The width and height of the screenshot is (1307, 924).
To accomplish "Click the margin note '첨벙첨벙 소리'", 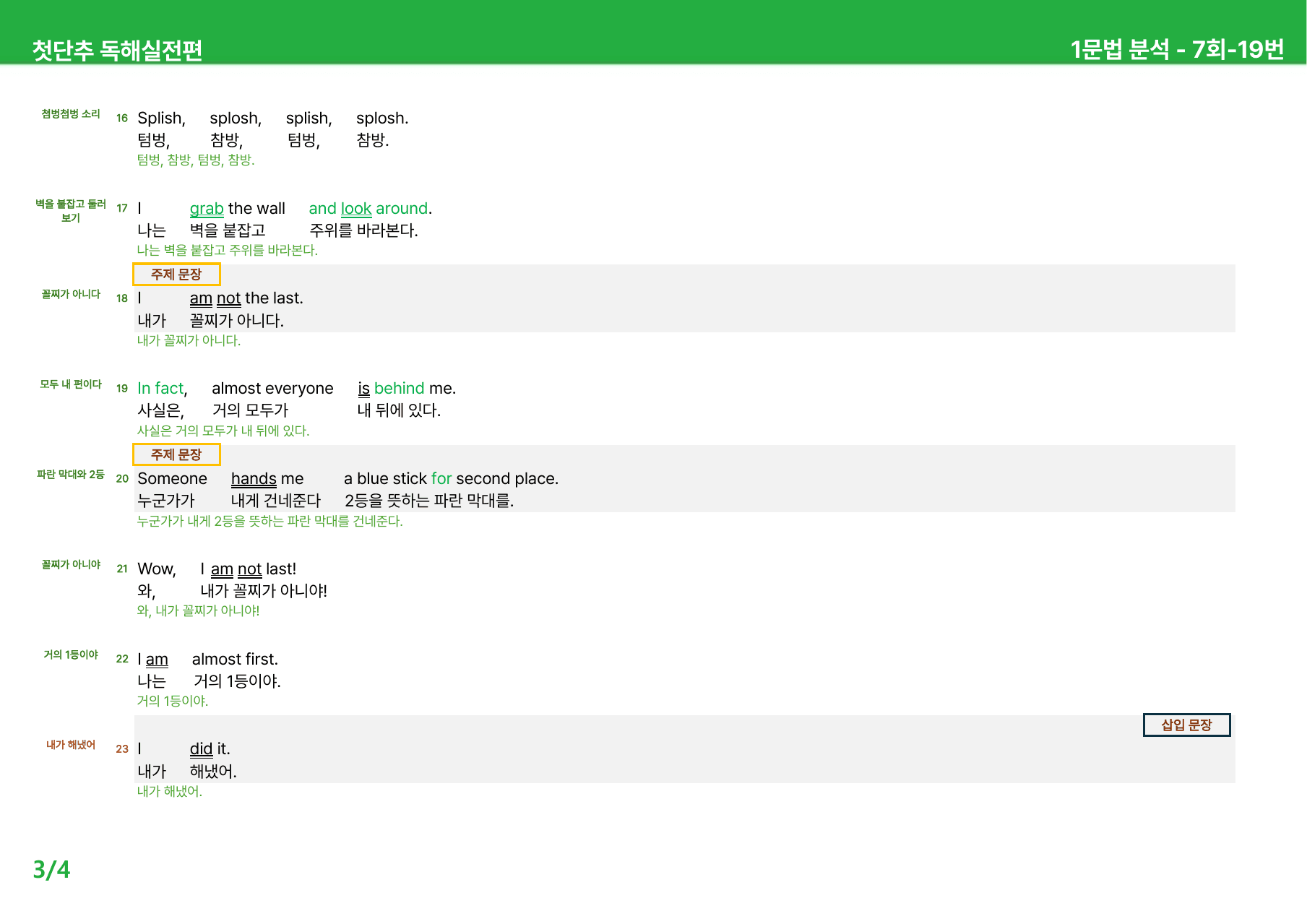I will click(71, 113).
